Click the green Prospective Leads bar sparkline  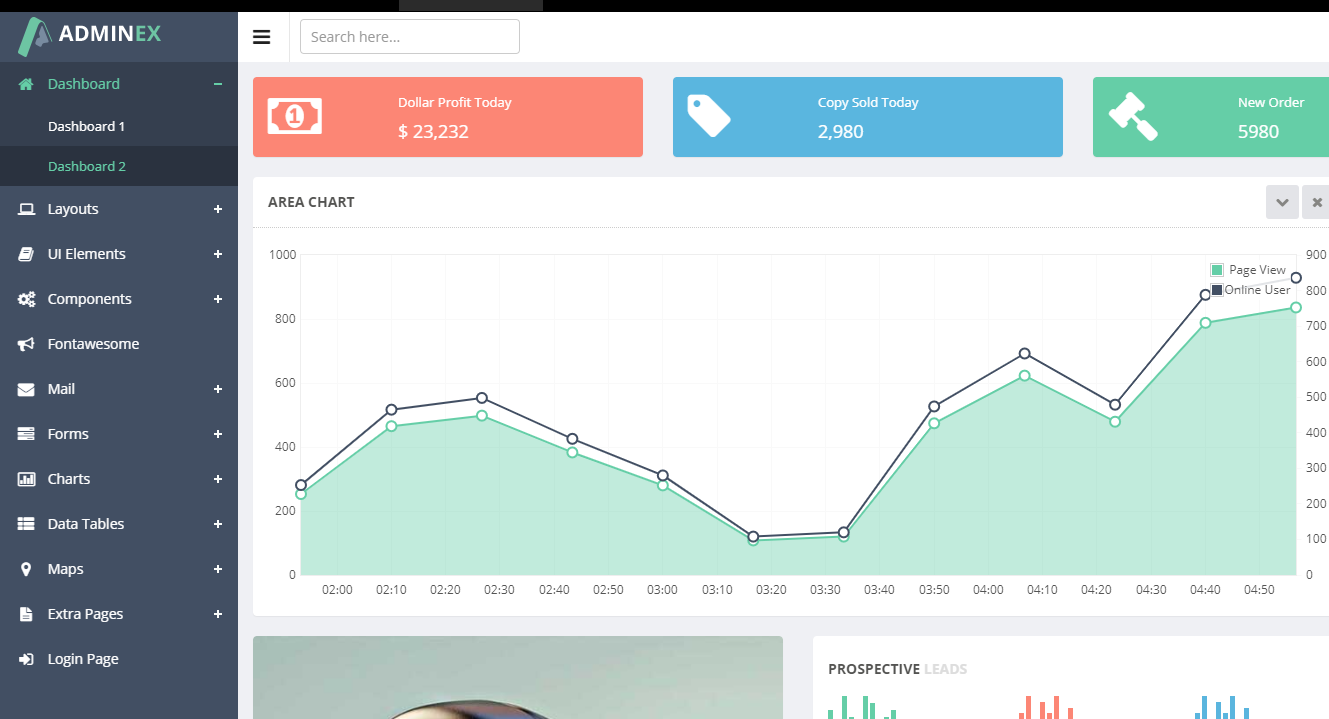[862, 707]
